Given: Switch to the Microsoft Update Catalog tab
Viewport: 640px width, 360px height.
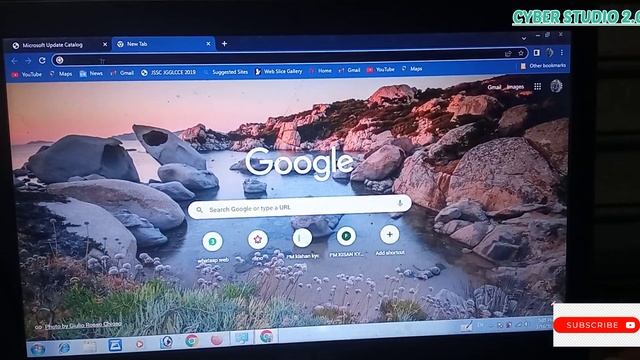Looking at the screenshot, I should coord(59,45).
